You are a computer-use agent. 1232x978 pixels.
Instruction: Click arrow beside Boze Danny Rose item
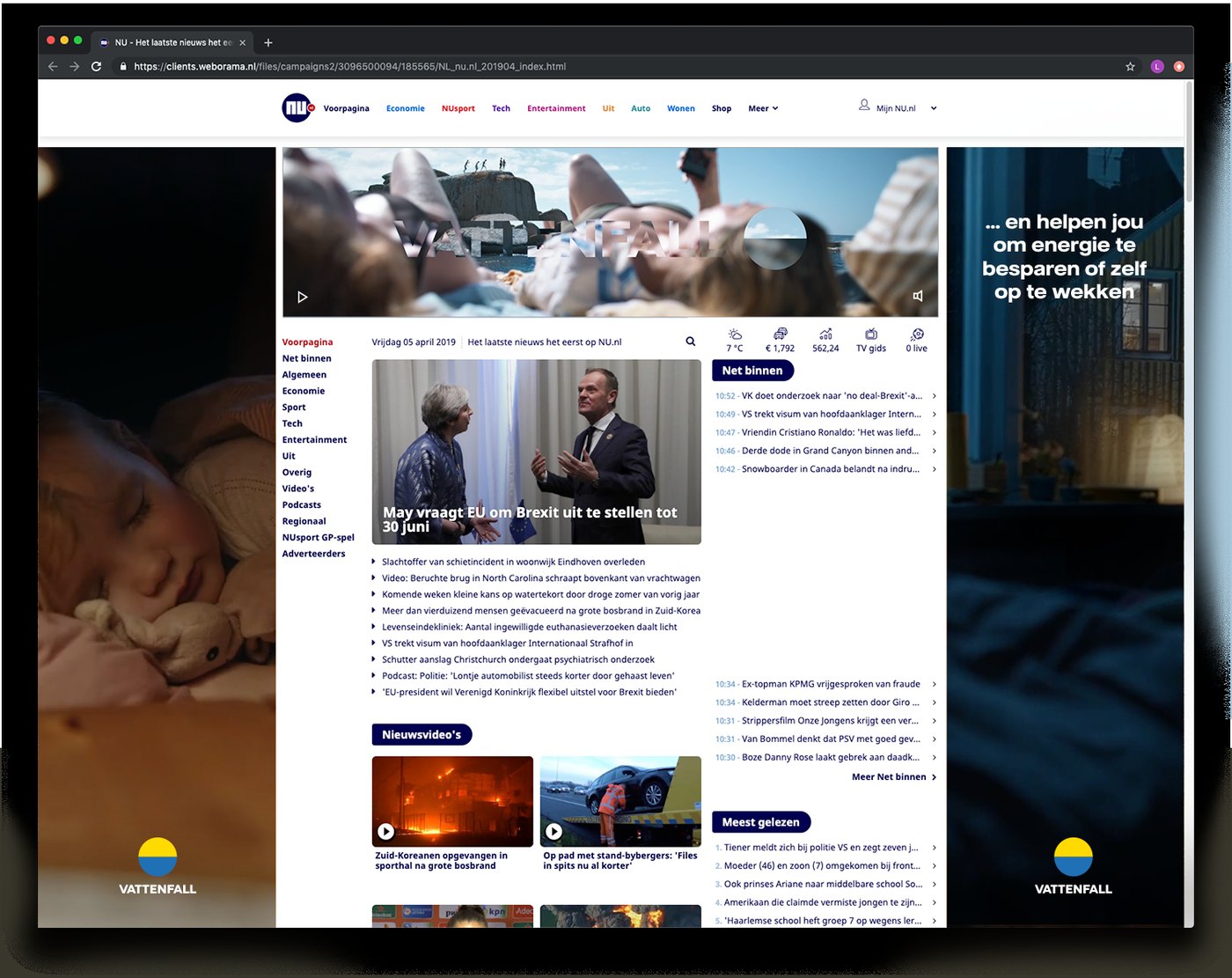point(934,757)
